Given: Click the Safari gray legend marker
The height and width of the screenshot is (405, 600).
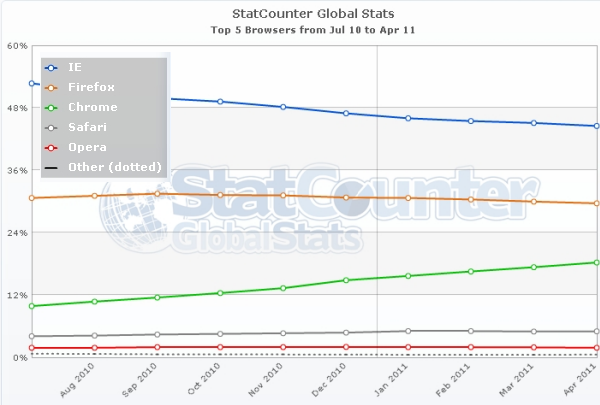Looking at the screenshot, I should coord(50,127).
